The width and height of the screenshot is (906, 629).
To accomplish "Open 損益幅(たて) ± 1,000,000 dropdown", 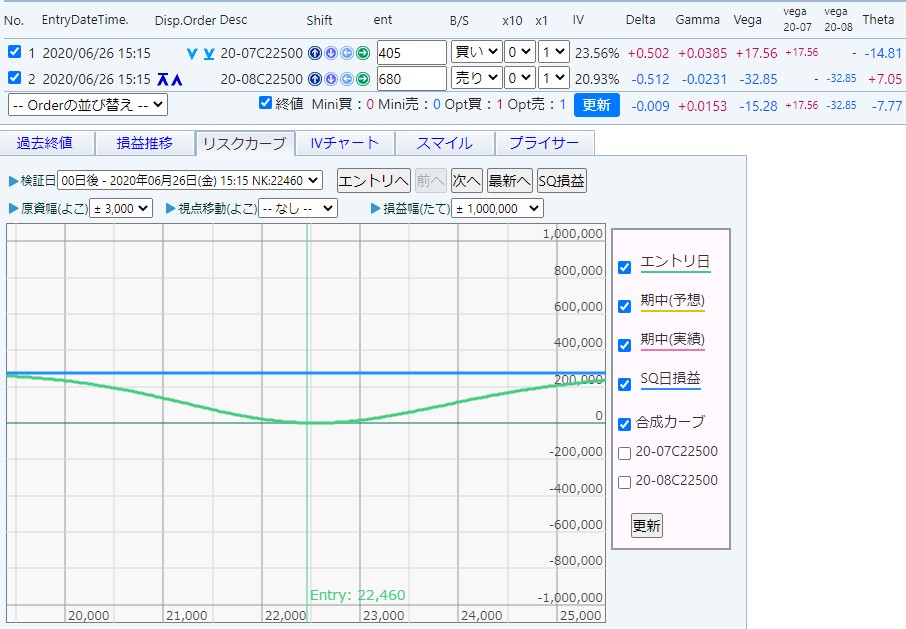I will (x=497, y=209).
